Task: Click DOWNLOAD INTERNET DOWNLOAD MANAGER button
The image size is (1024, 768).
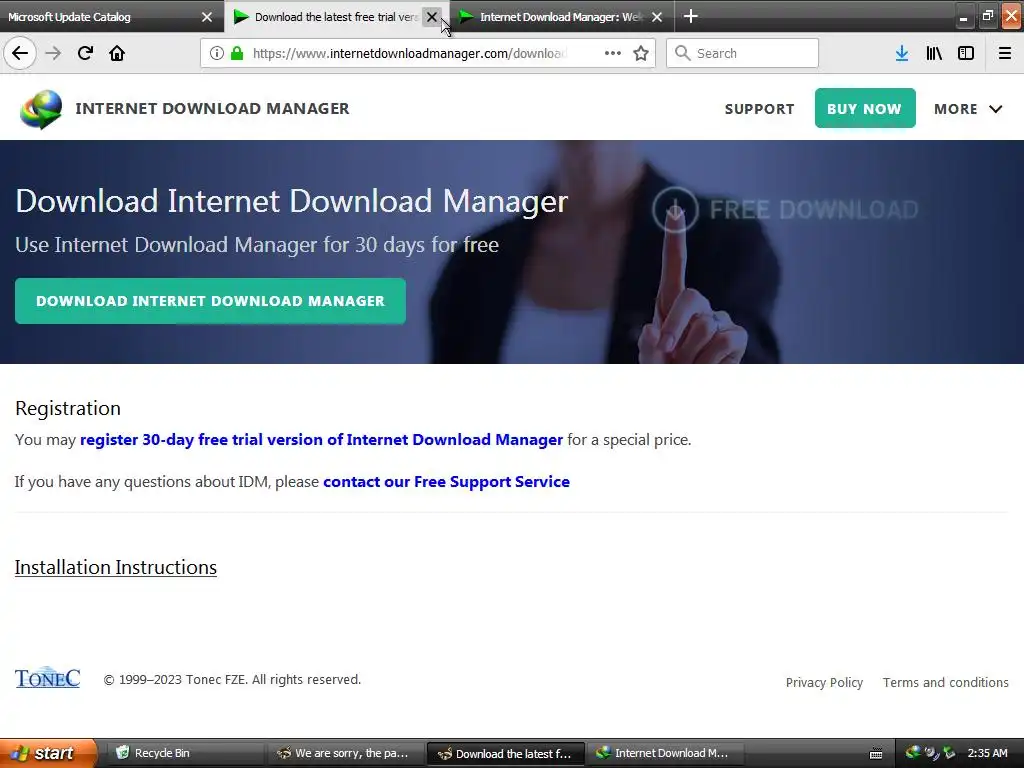Action: (210, 301)
